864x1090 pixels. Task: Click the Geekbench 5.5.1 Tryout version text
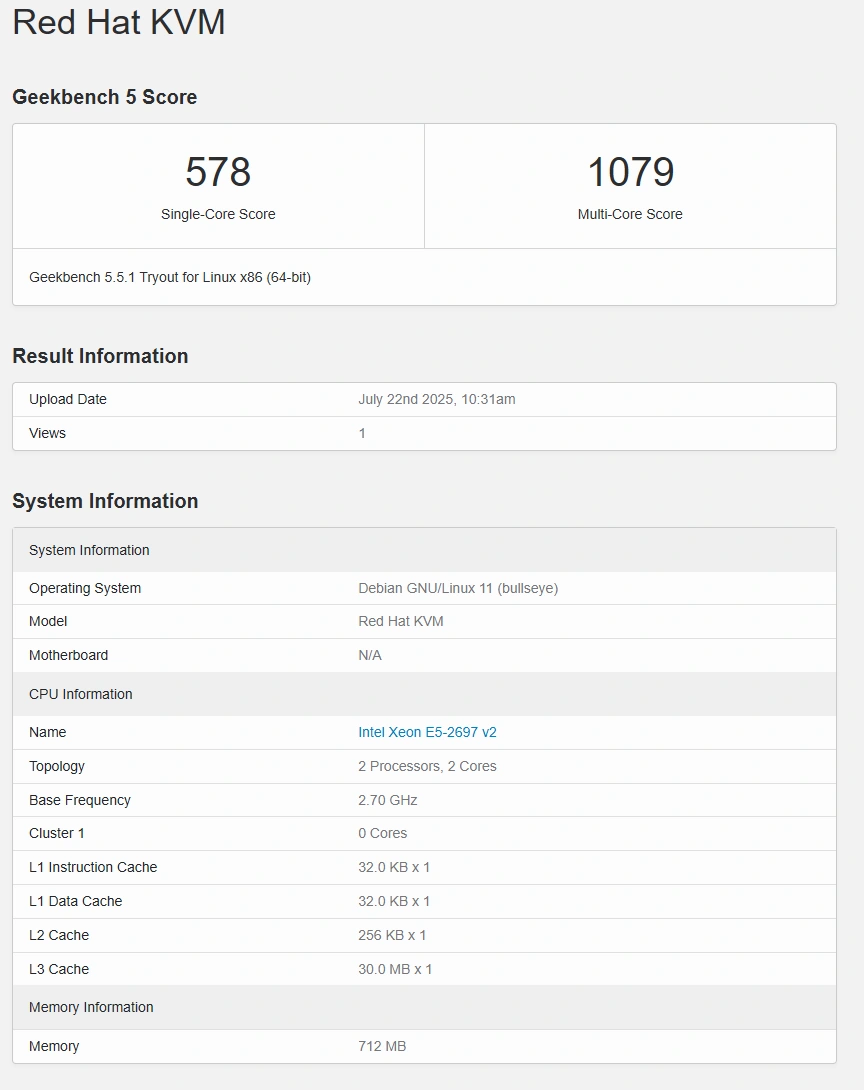[x=170, y=277]
